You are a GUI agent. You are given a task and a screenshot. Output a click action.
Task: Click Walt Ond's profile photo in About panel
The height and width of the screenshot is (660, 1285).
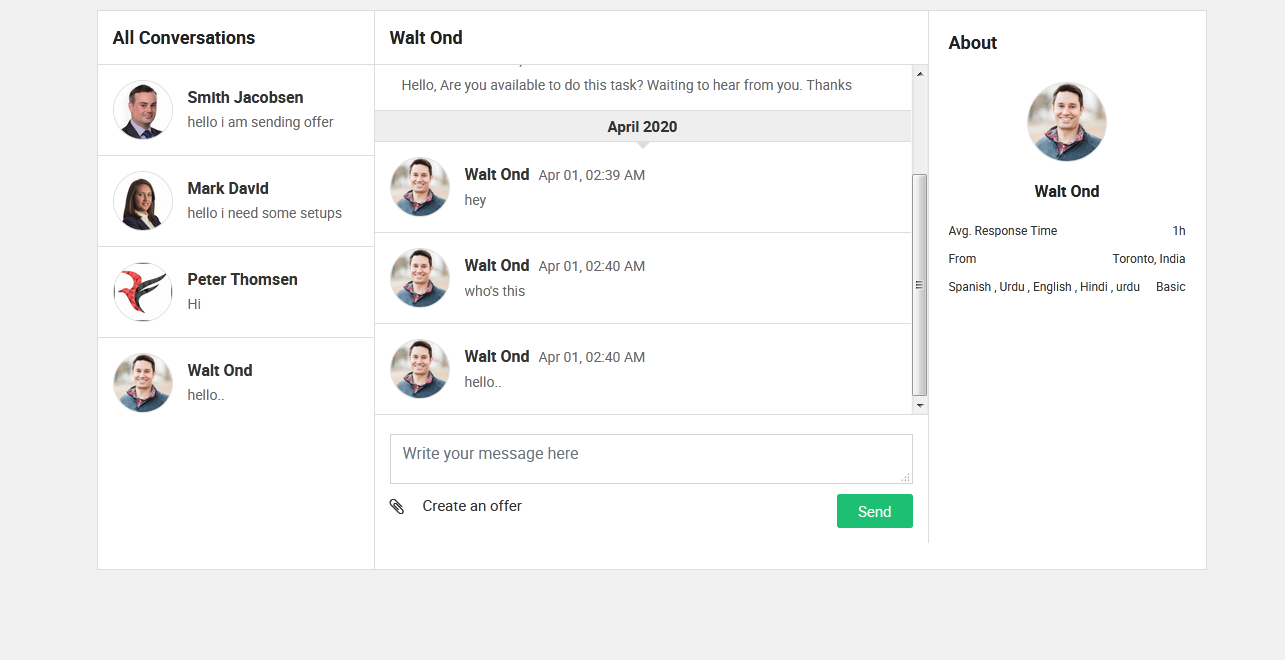point(1066,122)
